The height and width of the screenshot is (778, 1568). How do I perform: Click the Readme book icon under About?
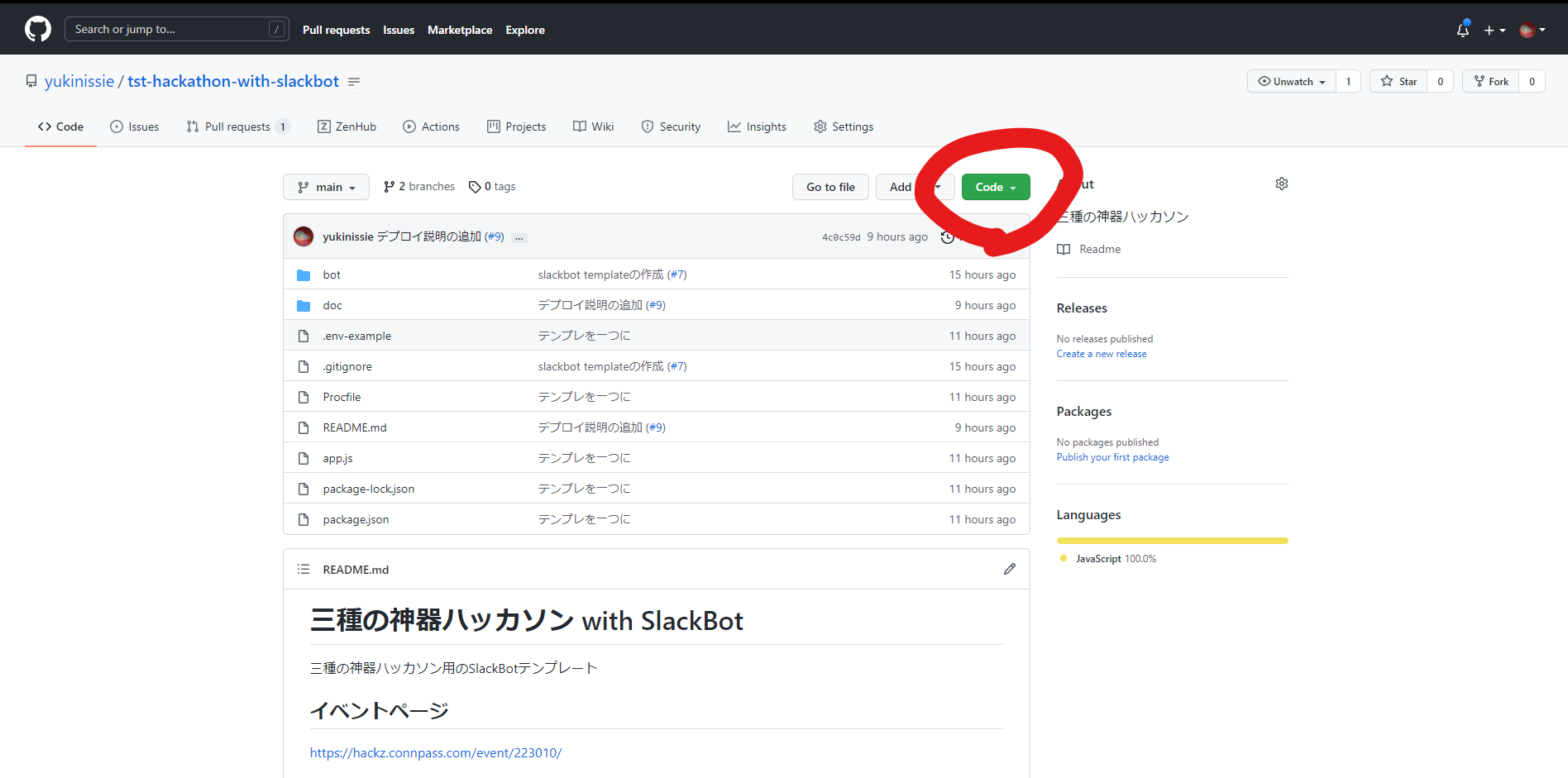(x=1064, y=249)
